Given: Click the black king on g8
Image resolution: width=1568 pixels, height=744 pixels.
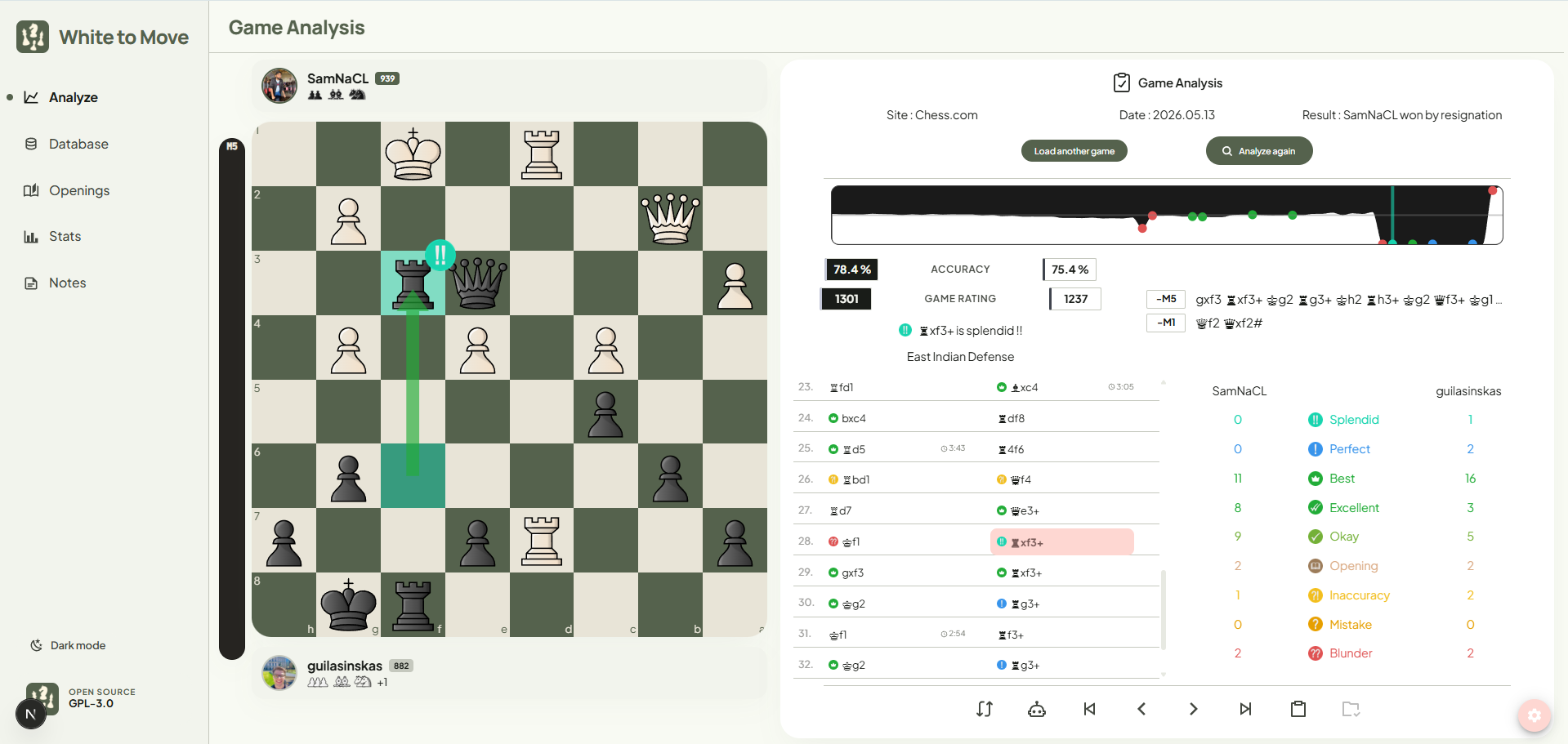Looking at the screenshot, I should (x=349, y=605).
